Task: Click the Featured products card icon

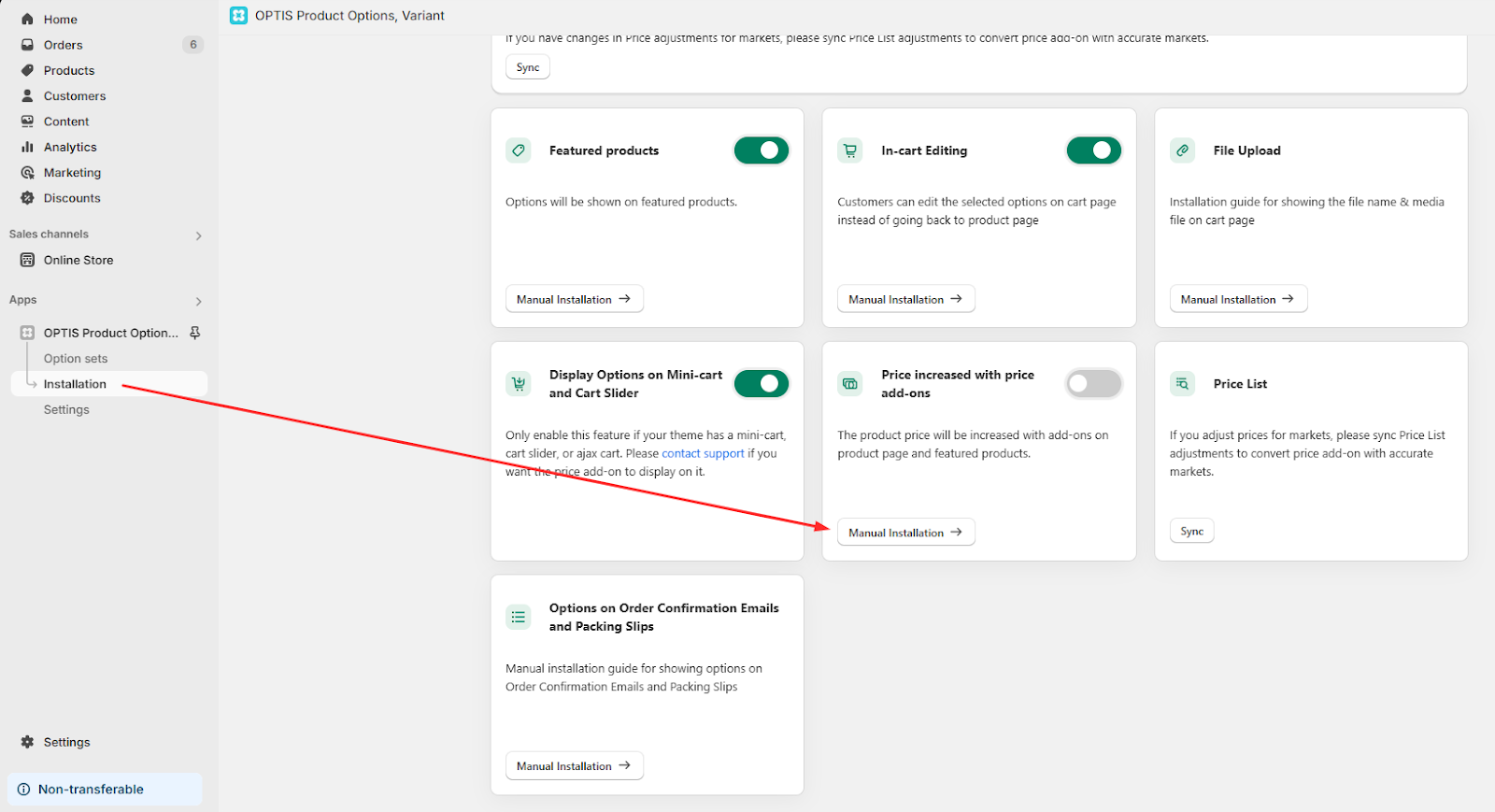Action: 519,150
